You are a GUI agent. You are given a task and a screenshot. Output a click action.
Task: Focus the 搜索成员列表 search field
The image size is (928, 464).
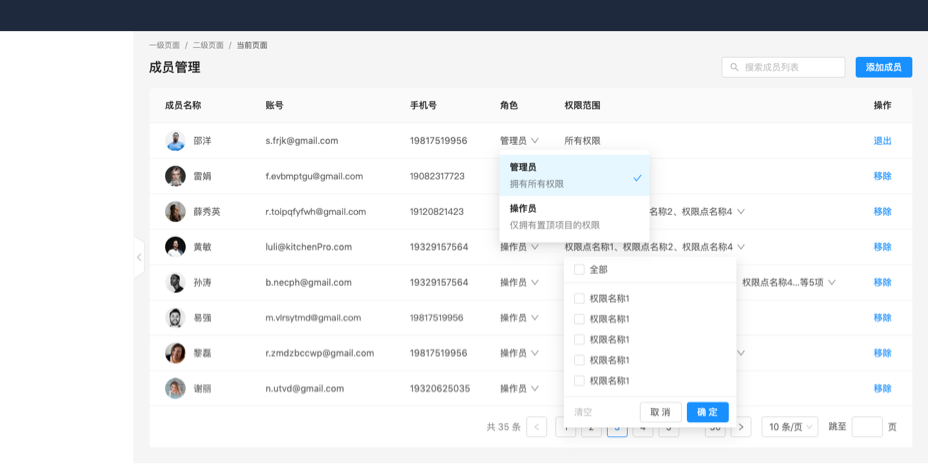point(783,67)
